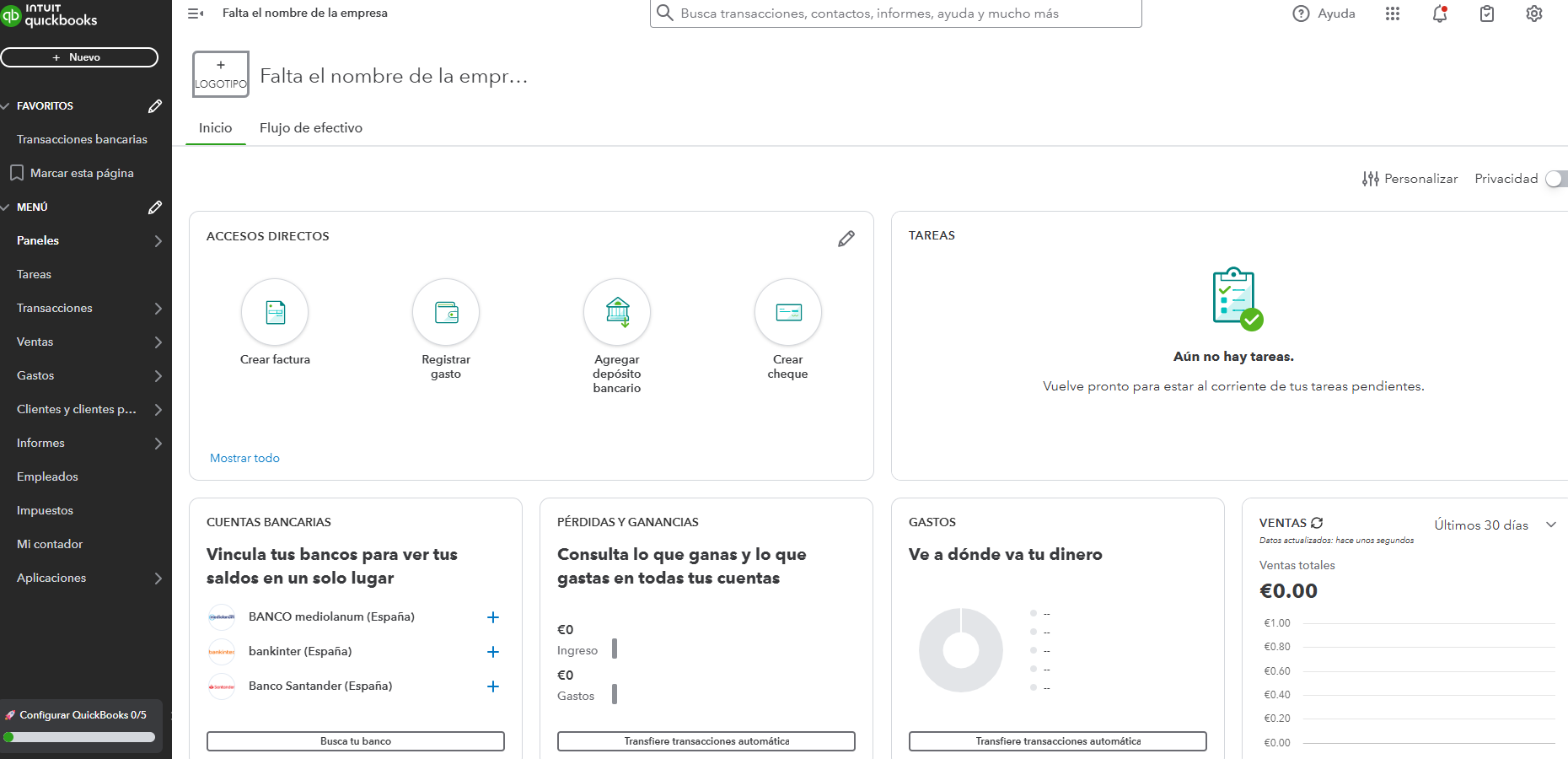Click the rocket icon in Configurar QuickBooks
Viewport: 1568px width, 759px height.
[10, 715]
